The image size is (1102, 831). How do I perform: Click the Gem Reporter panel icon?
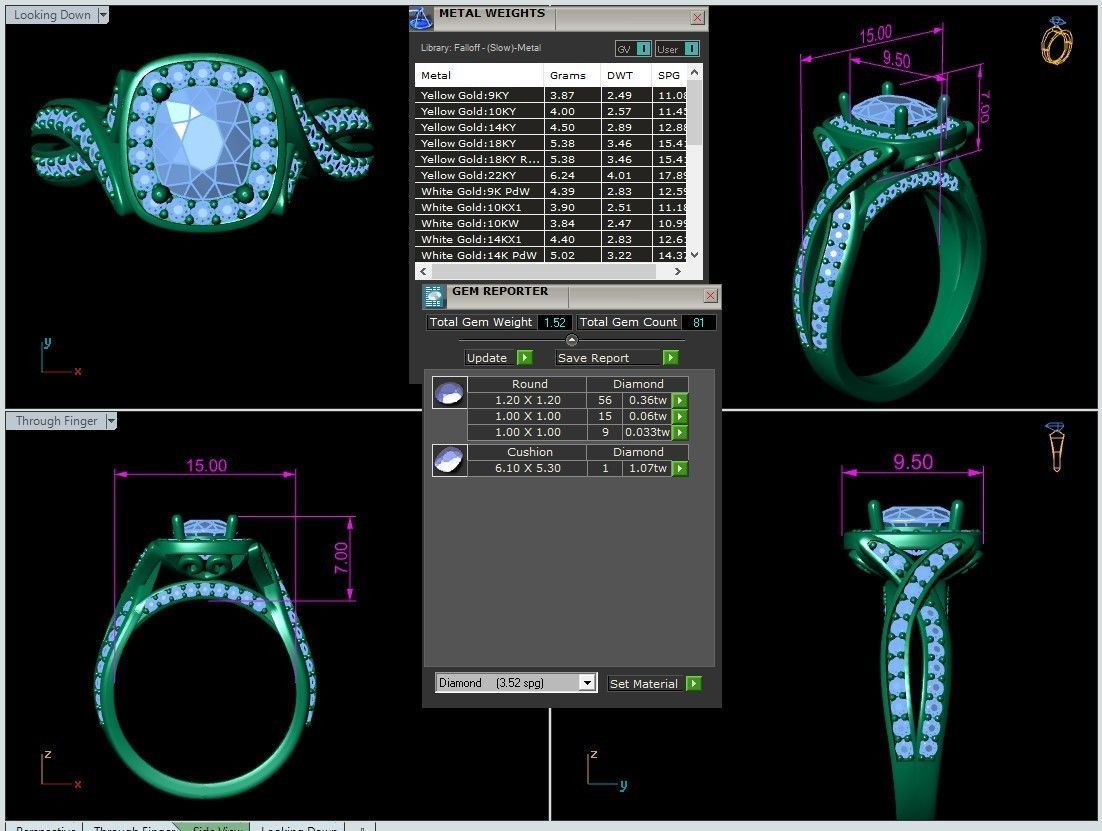[x=434, y=297]
